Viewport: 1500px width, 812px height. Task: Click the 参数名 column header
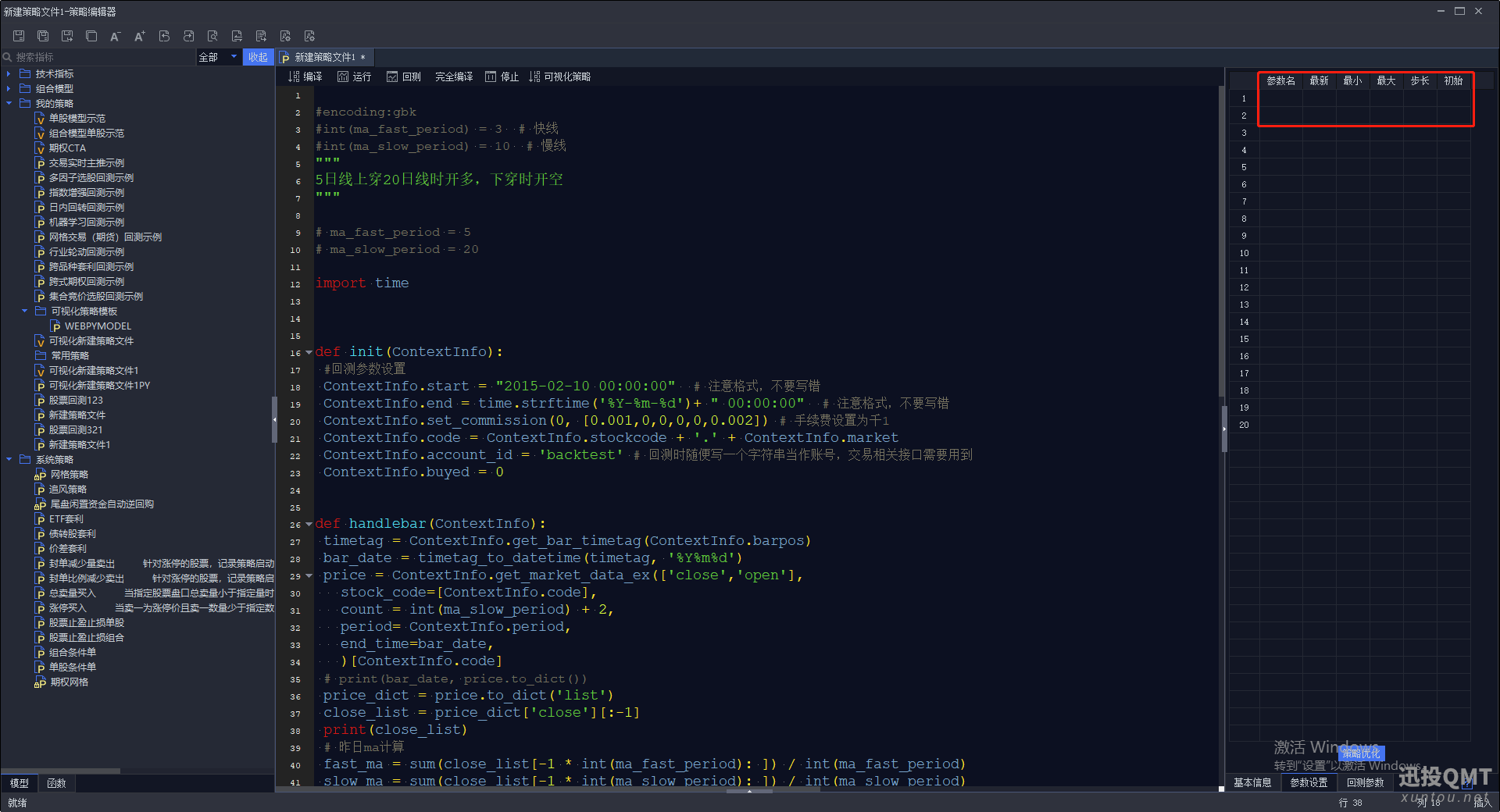pos(1280,80)
